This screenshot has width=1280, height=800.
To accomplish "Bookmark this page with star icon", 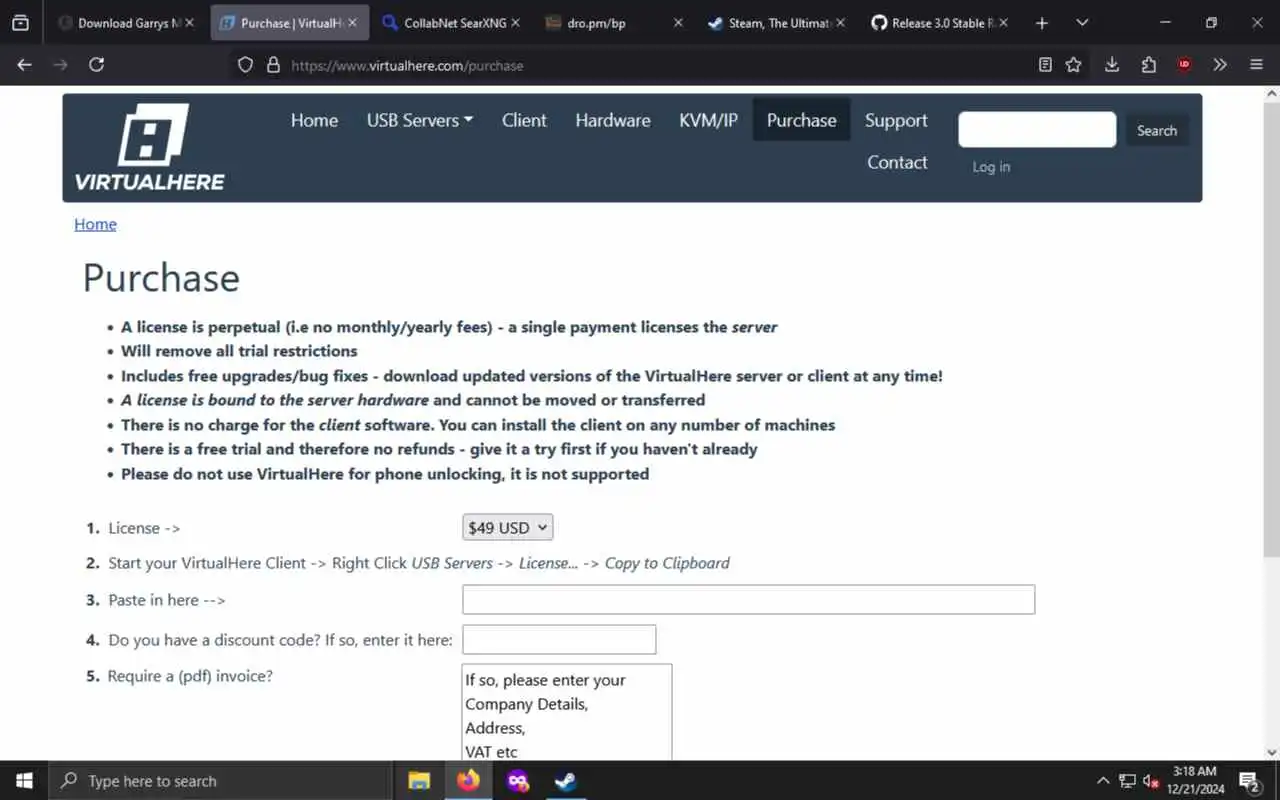I will pos(1073,65).
